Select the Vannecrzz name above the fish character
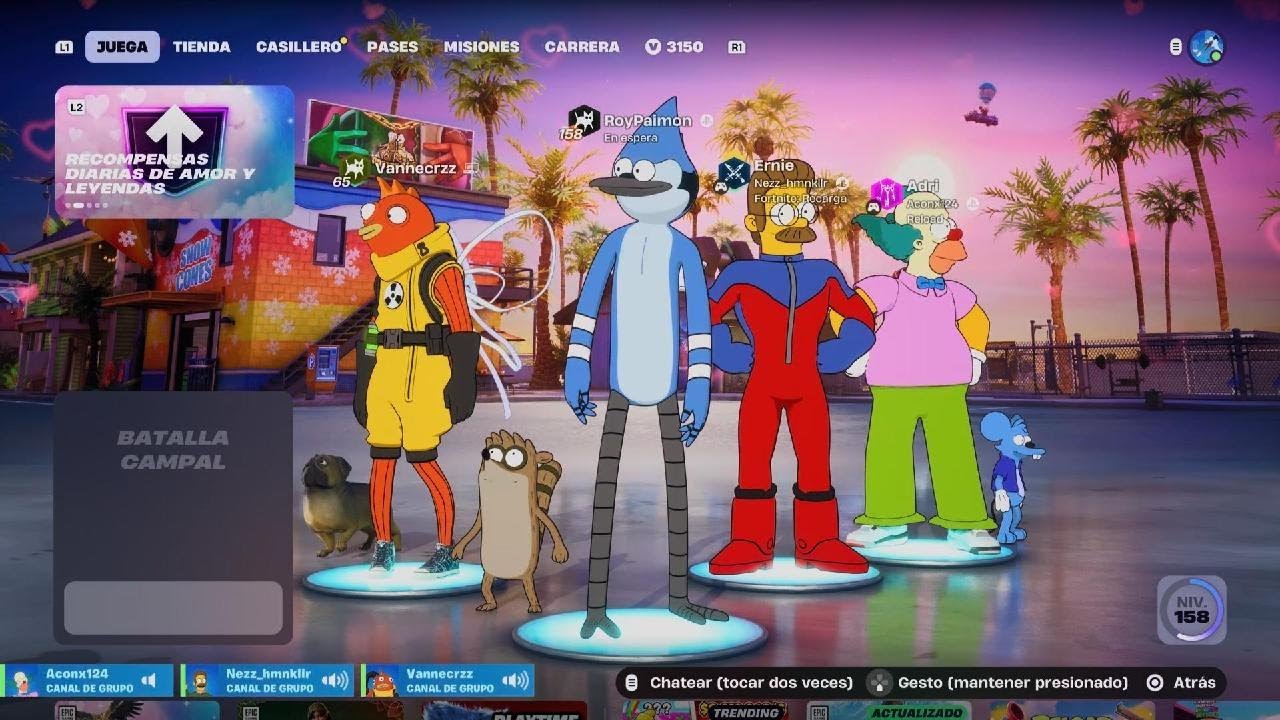 [x=416, y=168]
